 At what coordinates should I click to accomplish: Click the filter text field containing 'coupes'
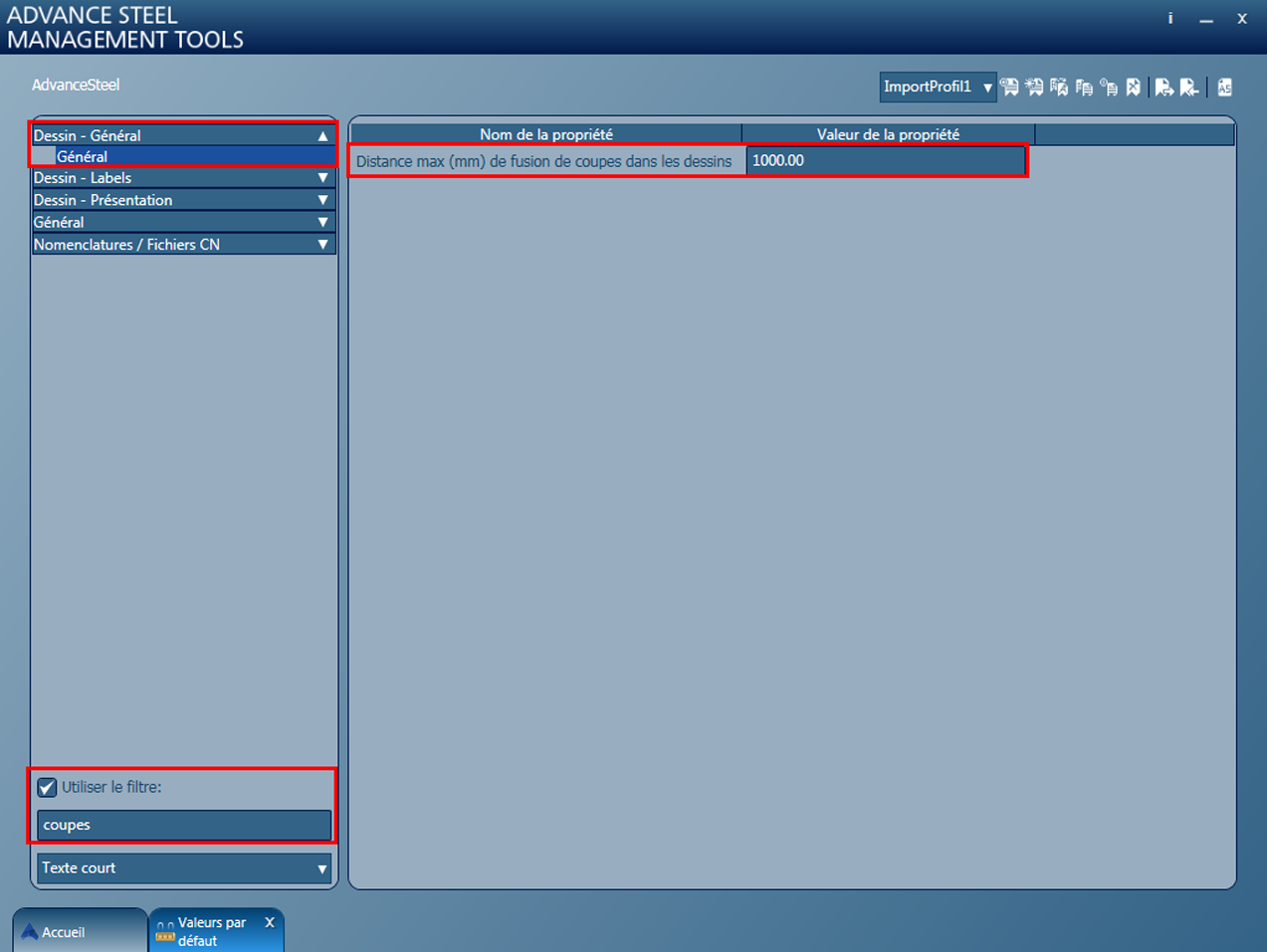[184, 825]
